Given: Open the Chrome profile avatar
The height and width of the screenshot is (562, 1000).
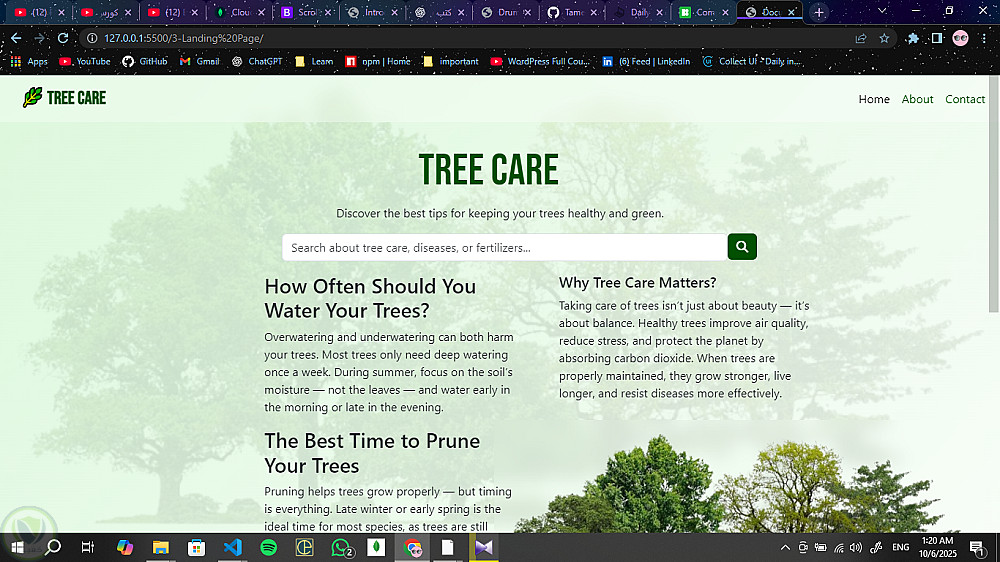Looking at the screenshot, I should pyautogui.click(x=960, y=38).
